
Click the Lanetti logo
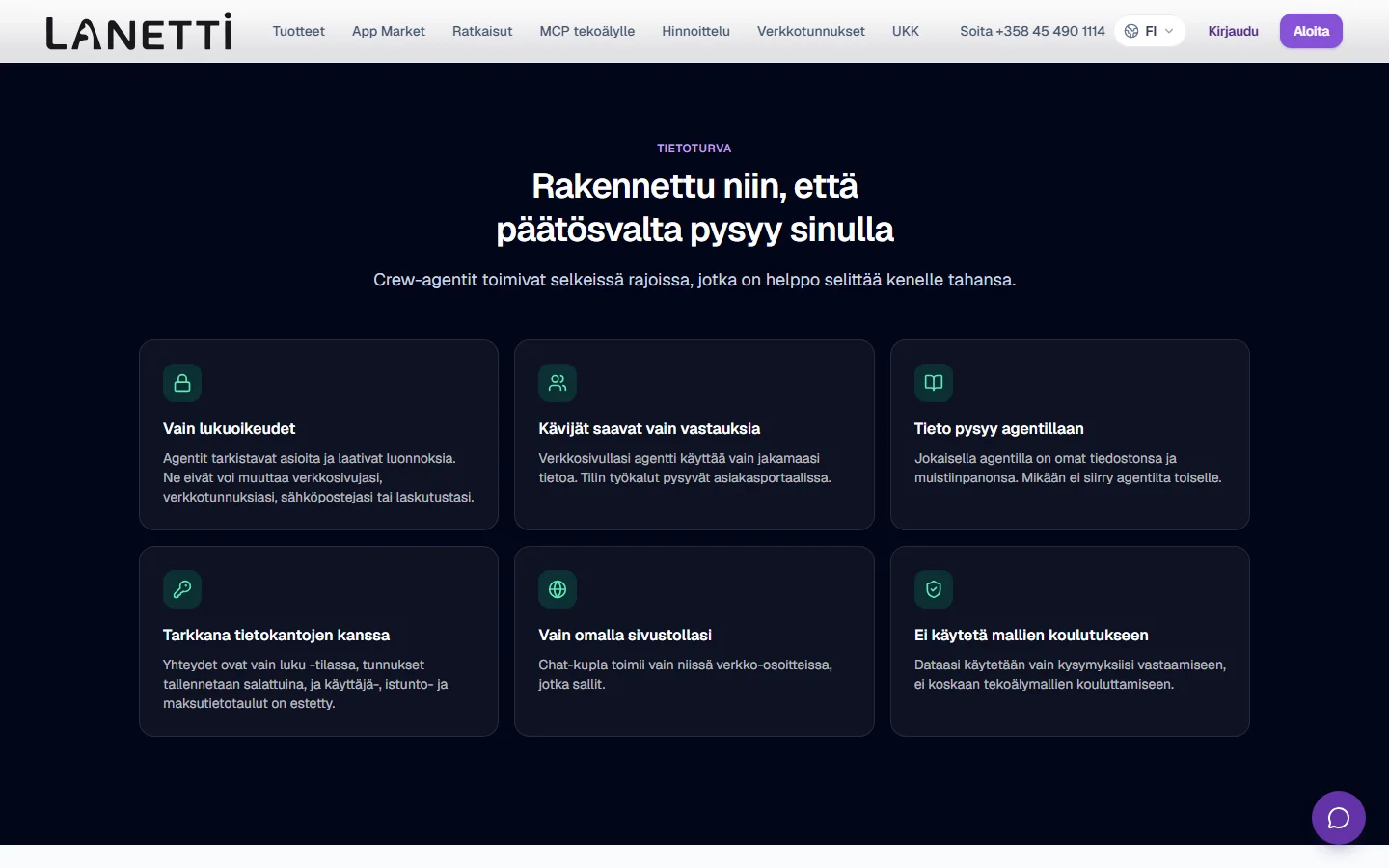tap(139, 31)
